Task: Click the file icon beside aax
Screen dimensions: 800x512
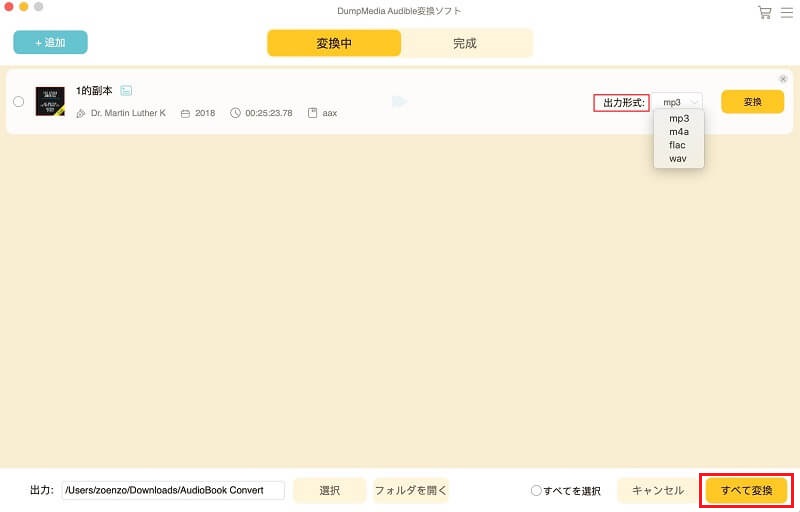Action: point(312,113)
